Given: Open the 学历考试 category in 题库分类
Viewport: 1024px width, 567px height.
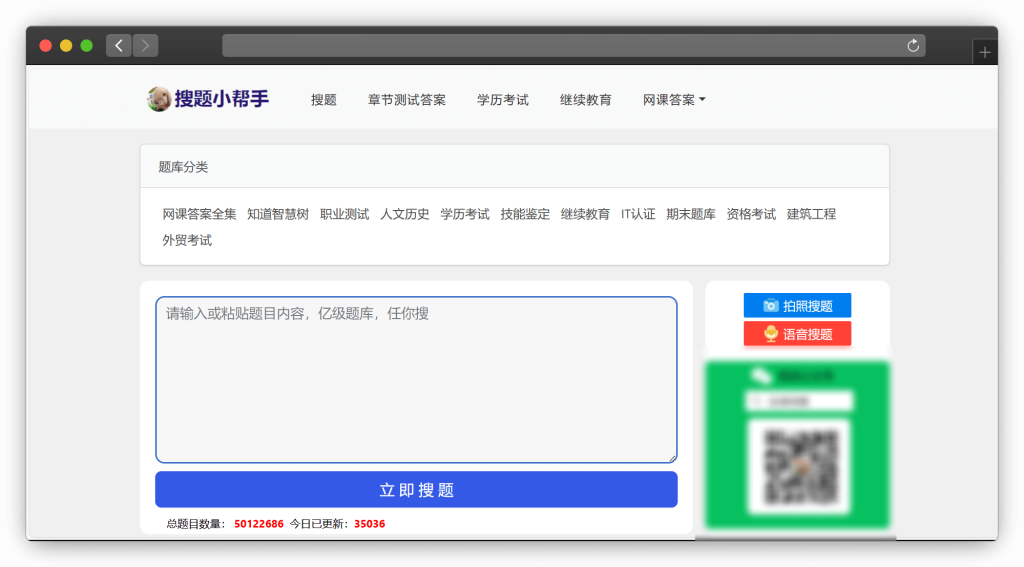Looking at the screenshot, I should pos(464,214).
